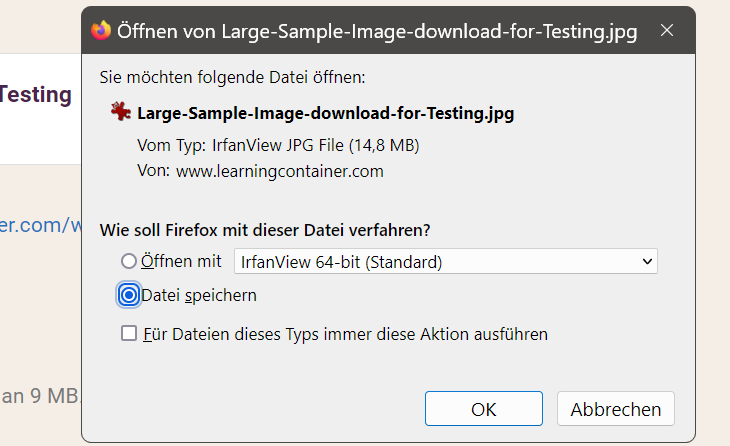This screenshot has width=730, height=446.
Task: Select the "Öffnen mit" radio button
Action: pos(128,261)
